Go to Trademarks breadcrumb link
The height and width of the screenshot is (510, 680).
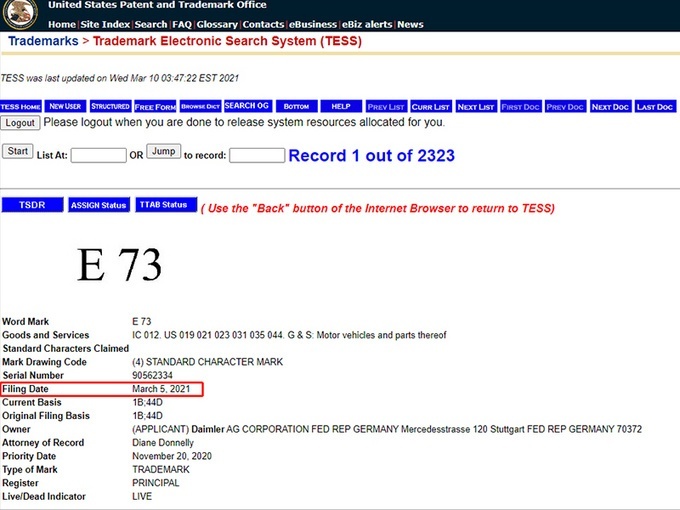[x=43, y=41]
